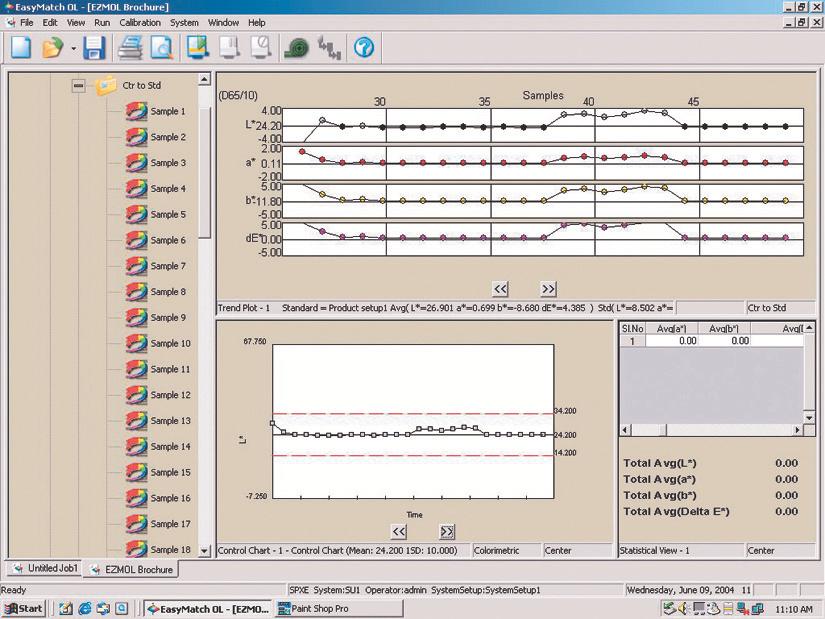The image size is (825, 619).
Task: Select Sample 12 in the tree
Action: 170,395
